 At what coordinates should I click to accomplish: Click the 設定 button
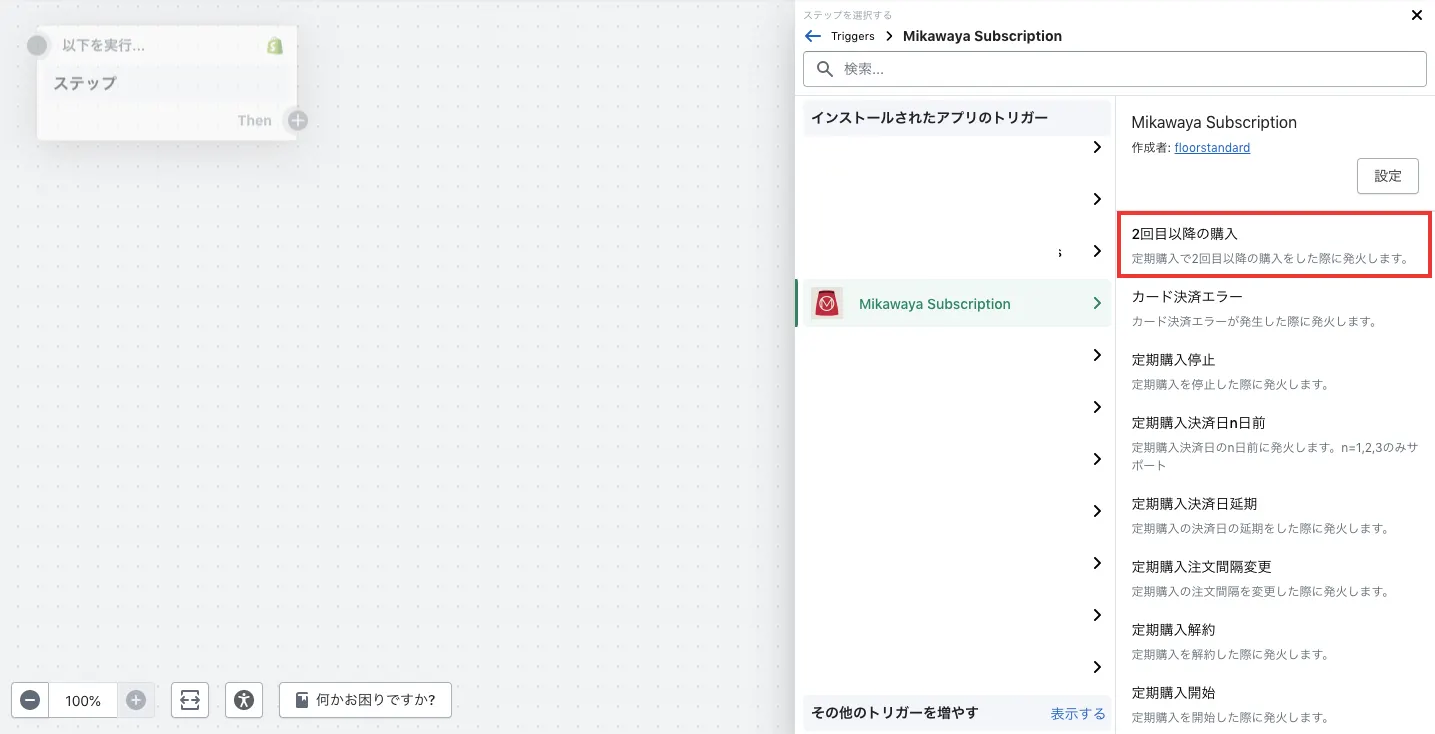click(1388, 176)
